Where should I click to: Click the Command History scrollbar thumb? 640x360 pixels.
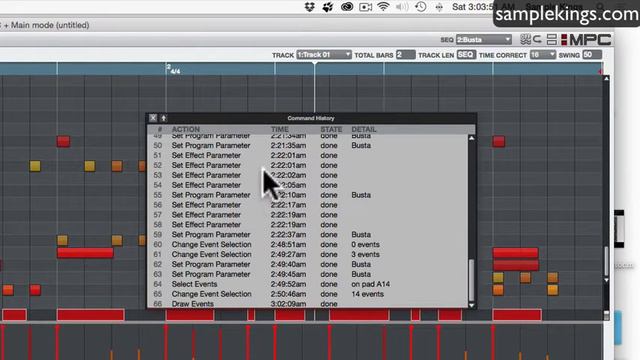pyautogui.click(x=471, y=280)
